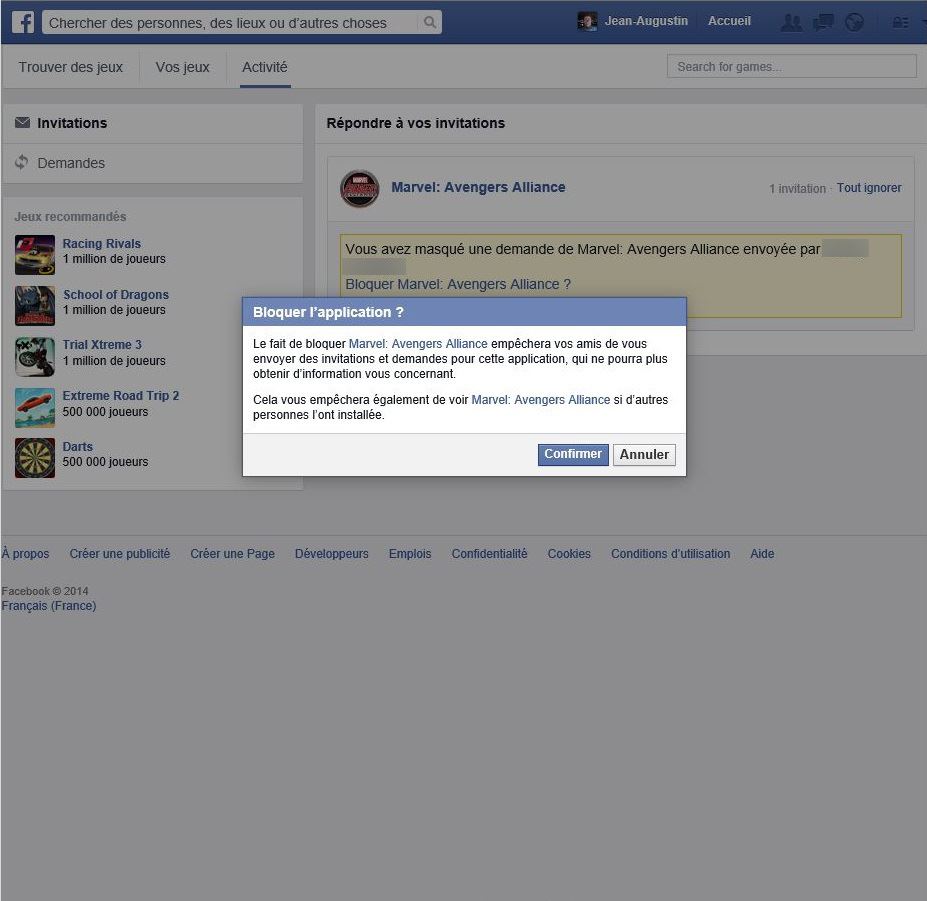Click 'Bloquer l'application ?' dialog title
927x901 pixels.
328,312
